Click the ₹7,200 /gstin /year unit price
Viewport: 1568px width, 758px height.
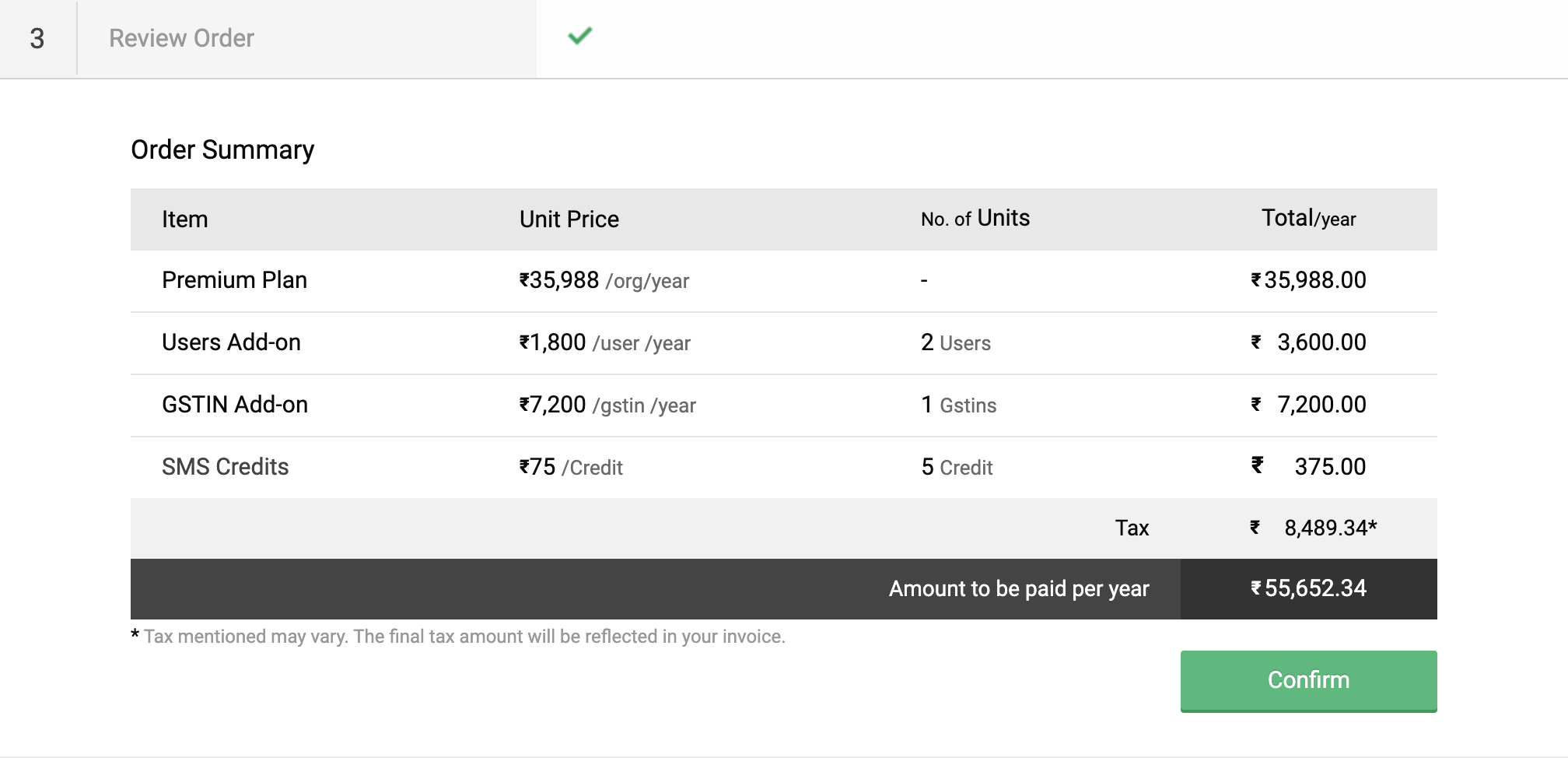(607, 405)
